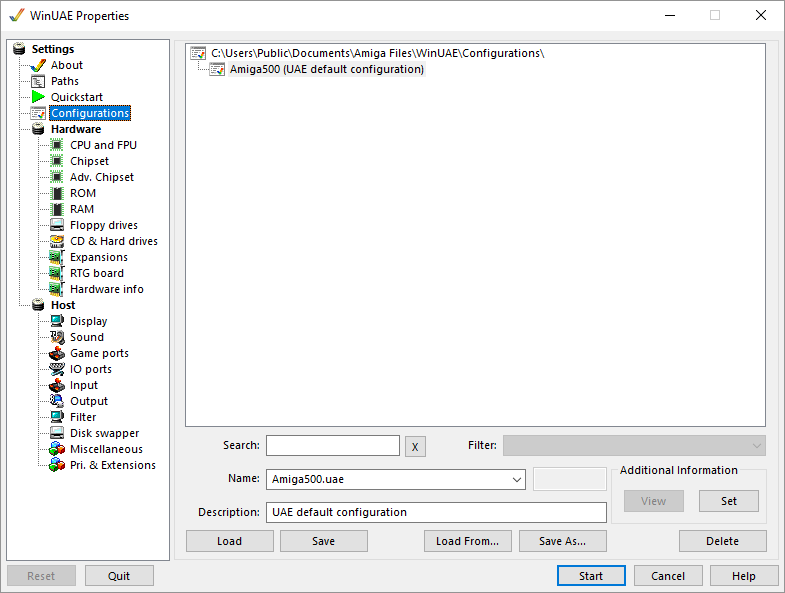This screenshot has height=593, width=785.
Task: Click the Settings root disk-stack icon
Action: click(x=19, y=49)
